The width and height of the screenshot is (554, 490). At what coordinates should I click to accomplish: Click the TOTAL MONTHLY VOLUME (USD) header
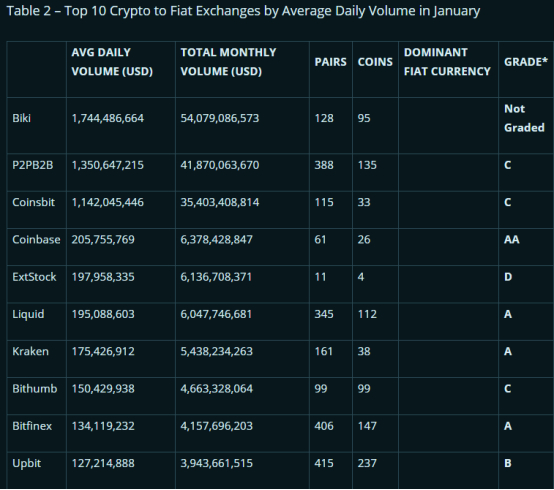point(228,62)
